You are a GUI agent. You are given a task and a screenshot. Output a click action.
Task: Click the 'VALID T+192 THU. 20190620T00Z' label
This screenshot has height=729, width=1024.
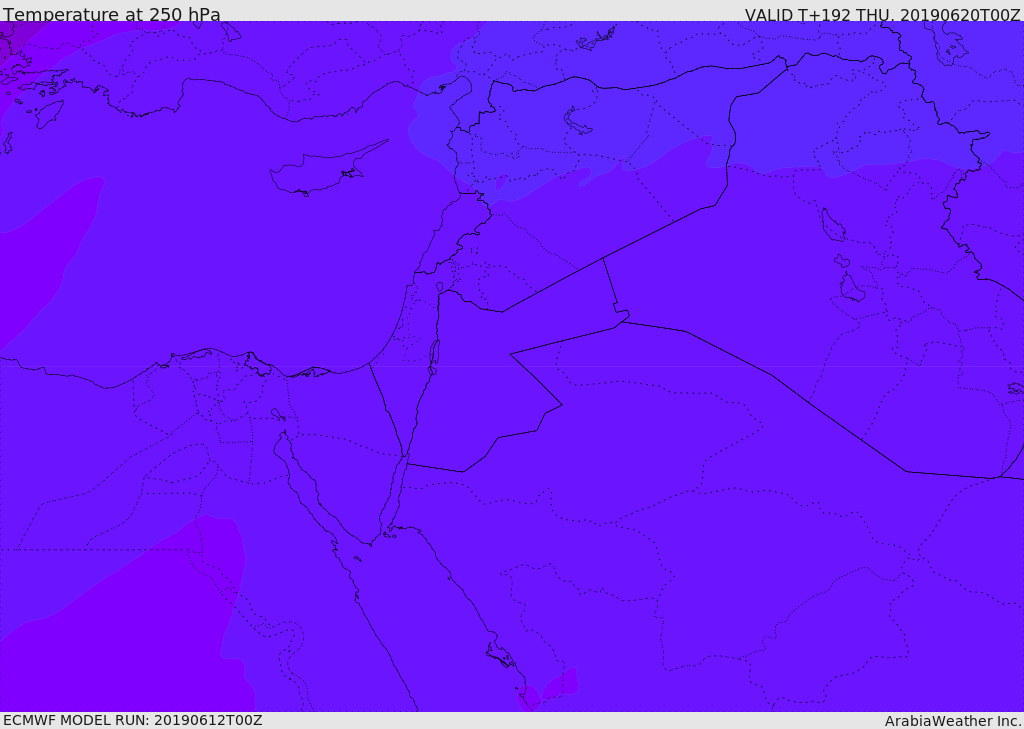882,14
